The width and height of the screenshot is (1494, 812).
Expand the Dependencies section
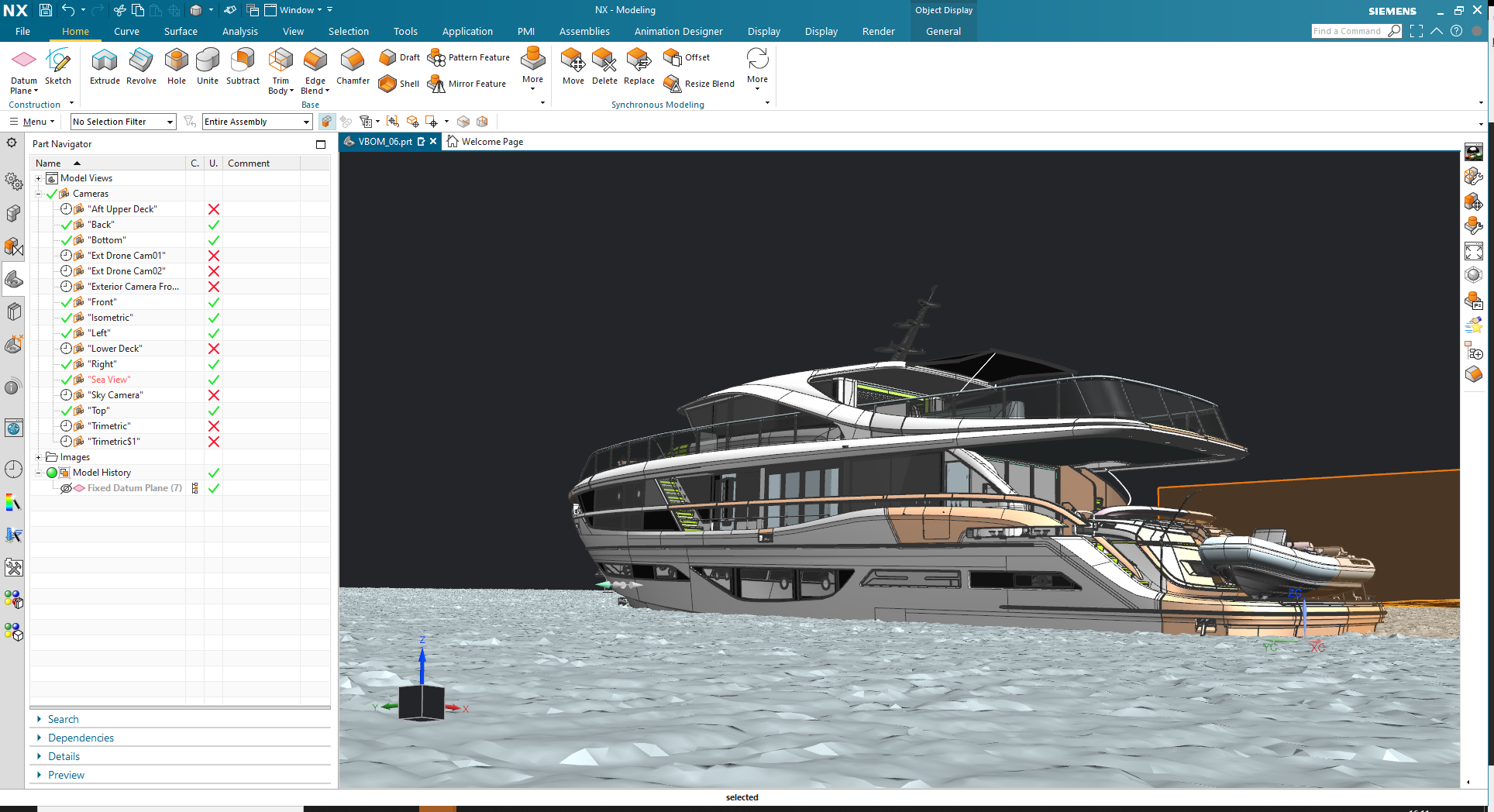coord(81,738)
